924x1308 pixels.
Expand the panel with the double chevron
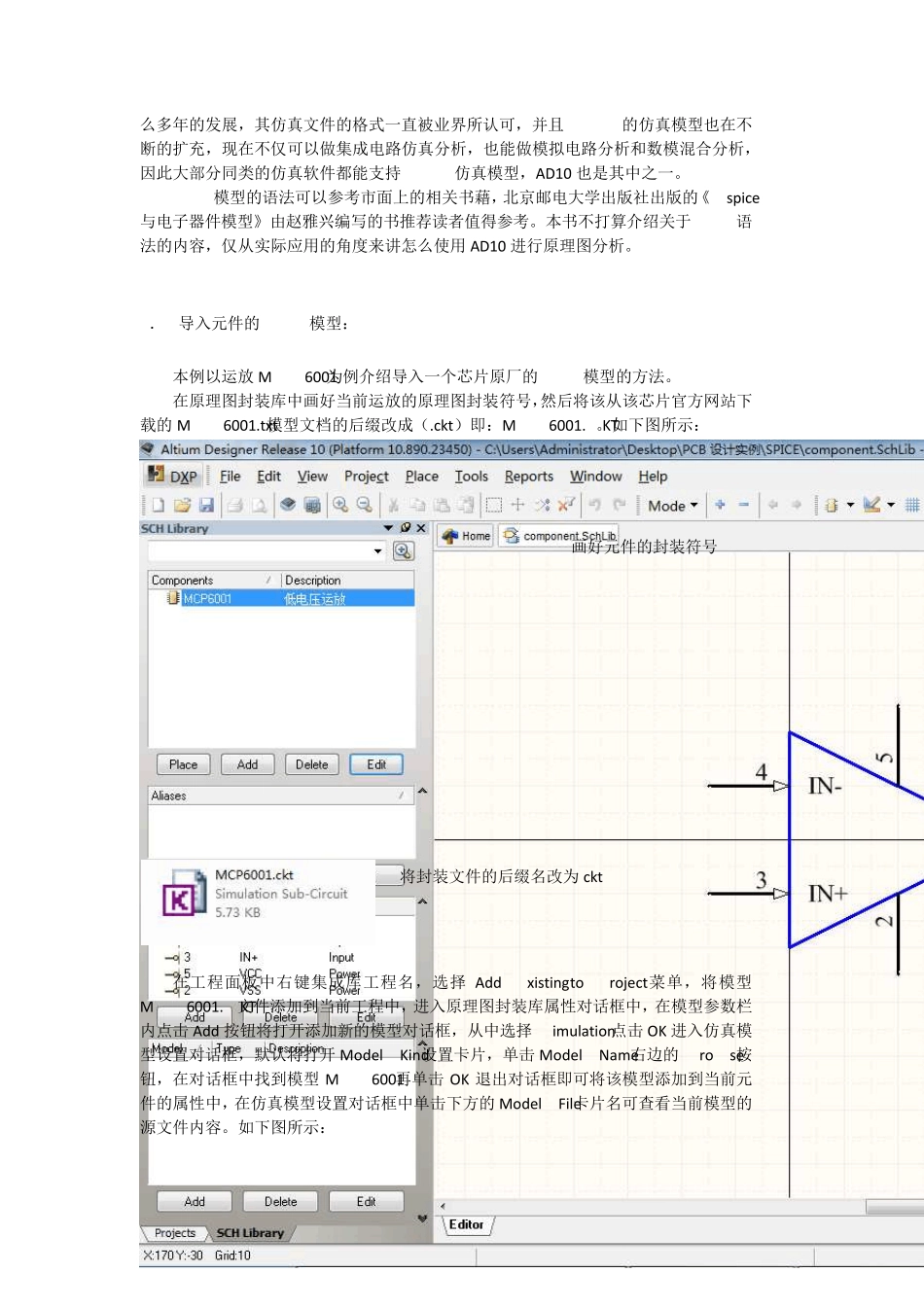(x=422, y=1218)
